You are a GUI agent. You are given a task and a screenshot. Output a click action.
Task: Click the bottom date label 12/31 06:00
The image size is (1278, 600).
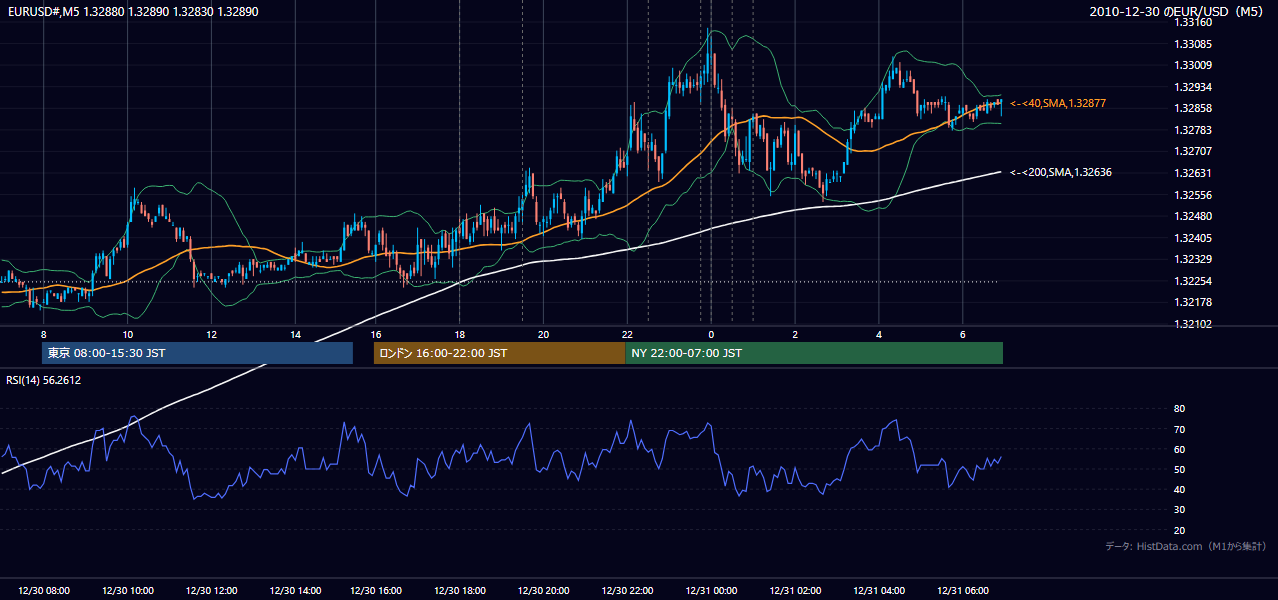pyautogui.click(x=962, y=591)
